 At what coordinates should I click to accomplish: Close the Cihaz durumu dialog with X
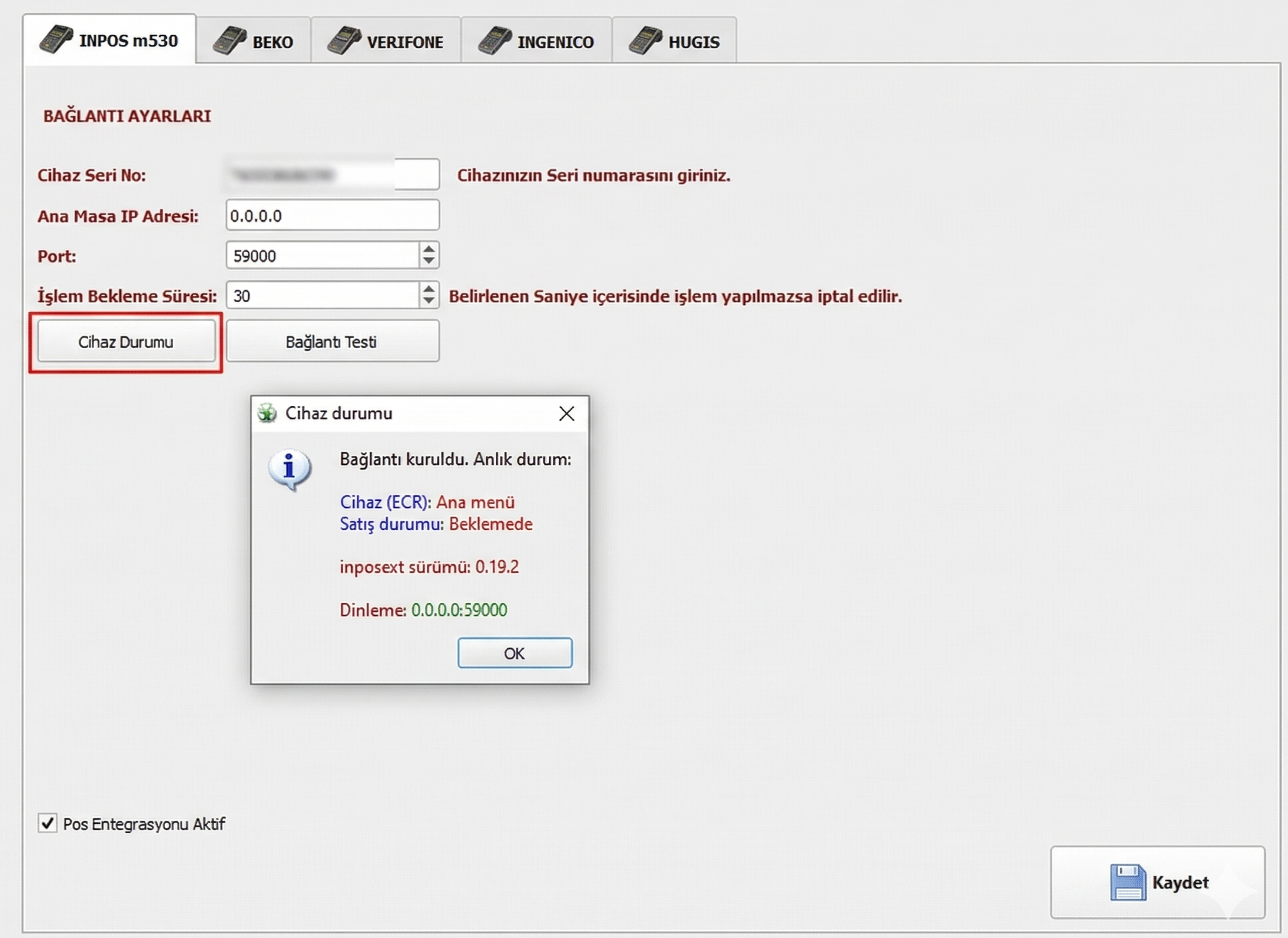click(x=566, y=414)
